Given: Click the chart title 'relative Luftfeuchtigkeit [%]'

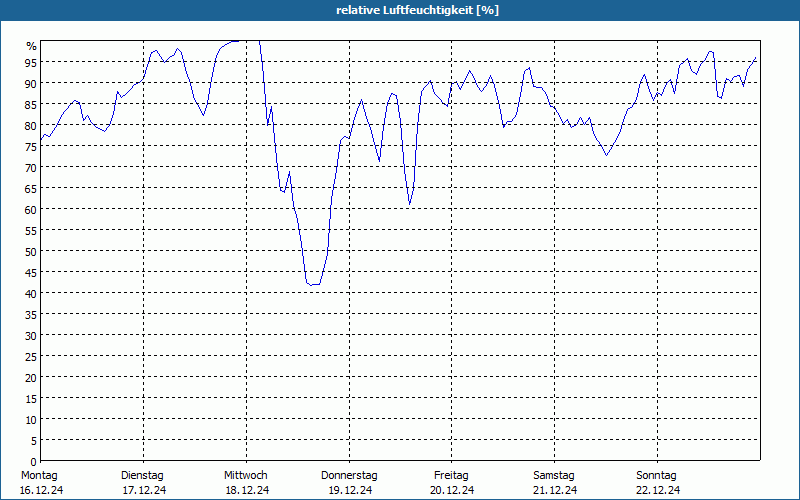Looking at the screenshot, I should point(417,10).
